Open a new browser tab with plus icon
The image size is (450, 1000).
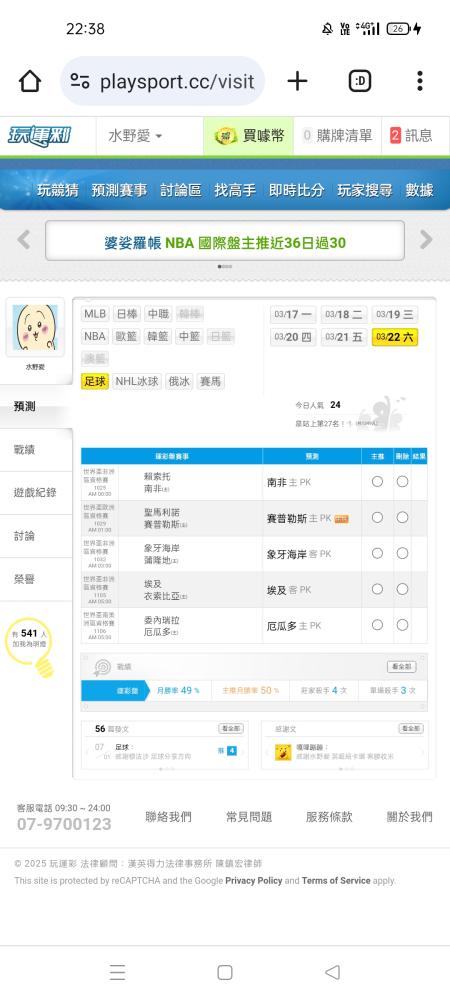(x=297, y=81)
